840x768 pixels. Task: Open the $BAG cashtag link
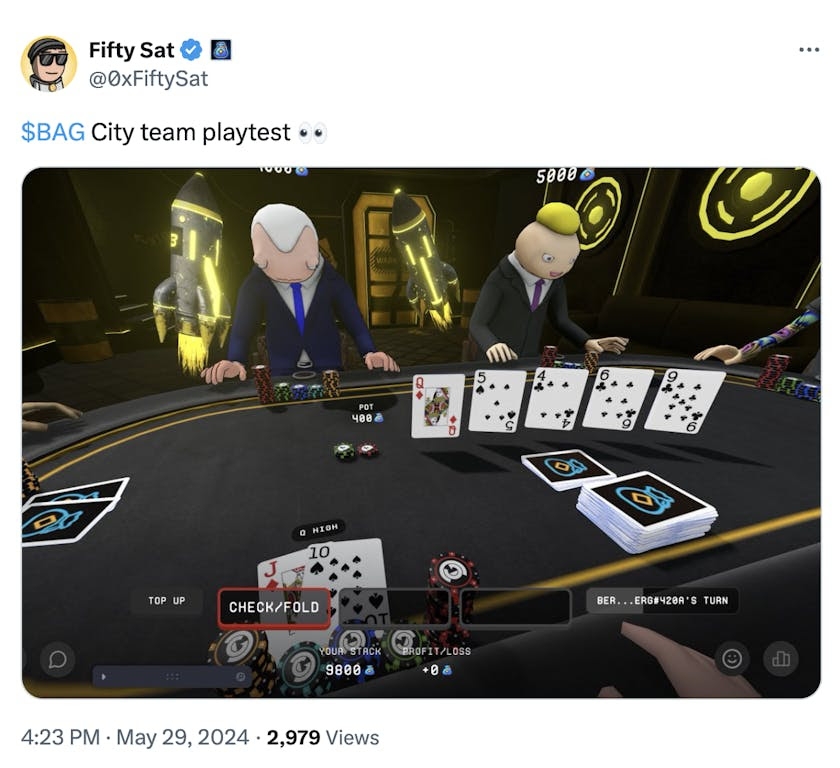coord(52,132)
